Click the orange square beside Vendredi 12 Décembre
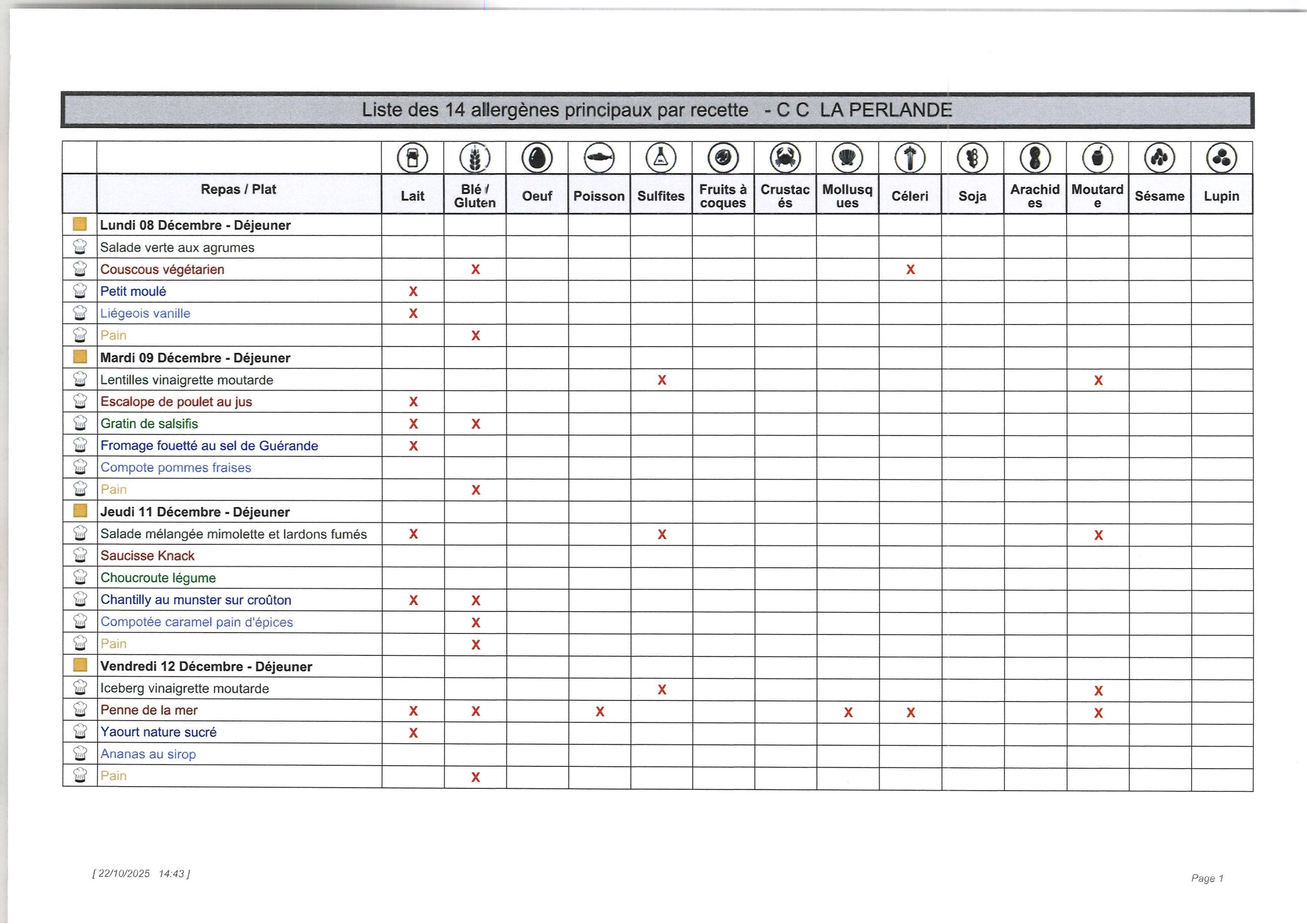1307x924 pixels. [80, 665]
